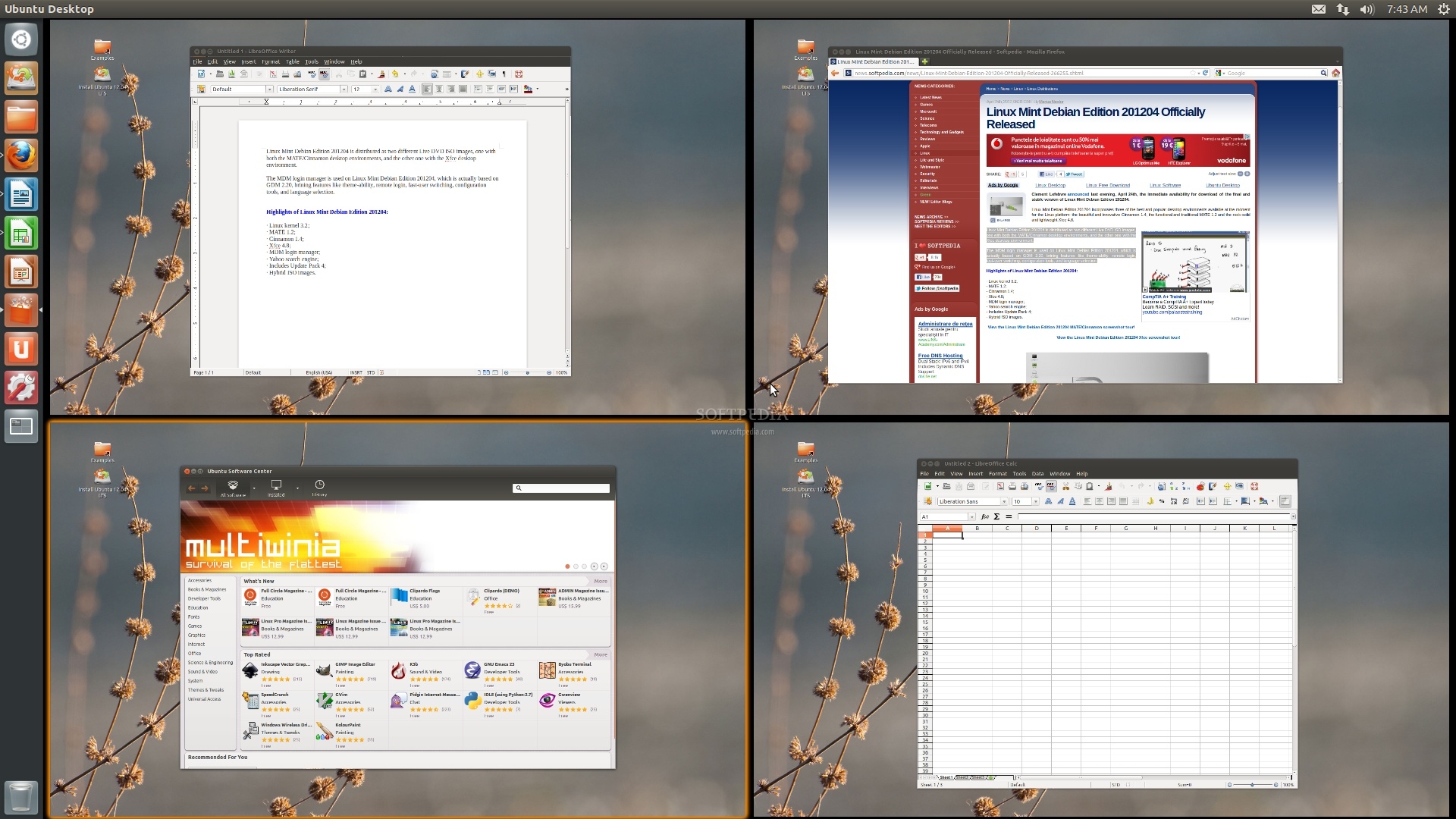
Task: Open Table menu in Writer
Action: pos(293,61)
